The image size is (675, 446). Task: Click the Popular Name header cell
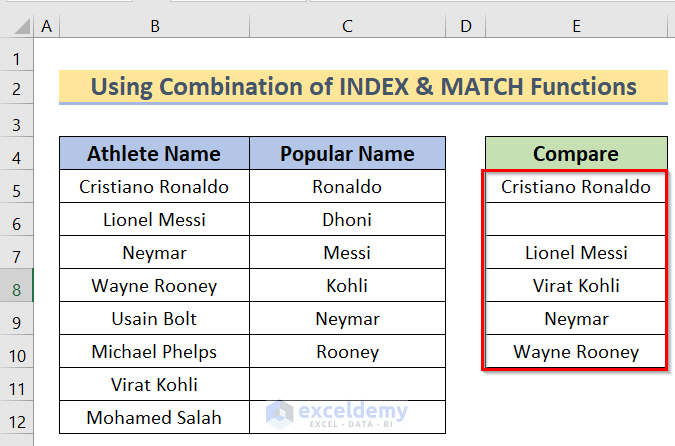(347, 154)
